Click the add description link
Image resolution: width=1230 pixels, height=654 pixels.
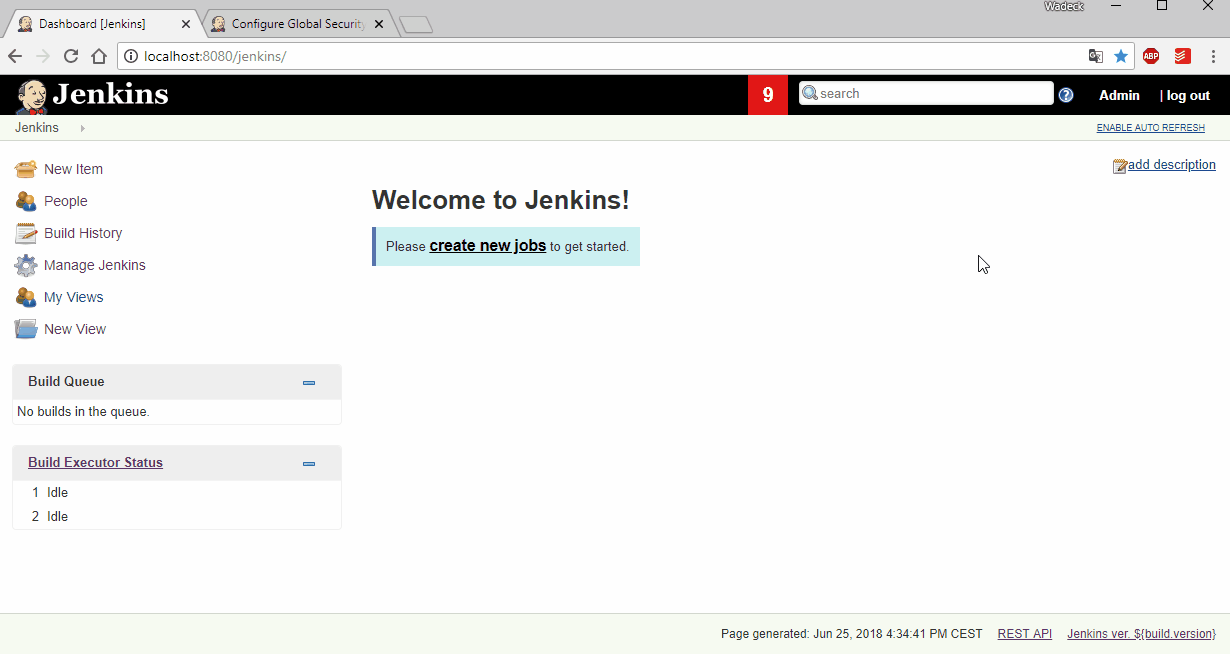[x=1171, y=165]
